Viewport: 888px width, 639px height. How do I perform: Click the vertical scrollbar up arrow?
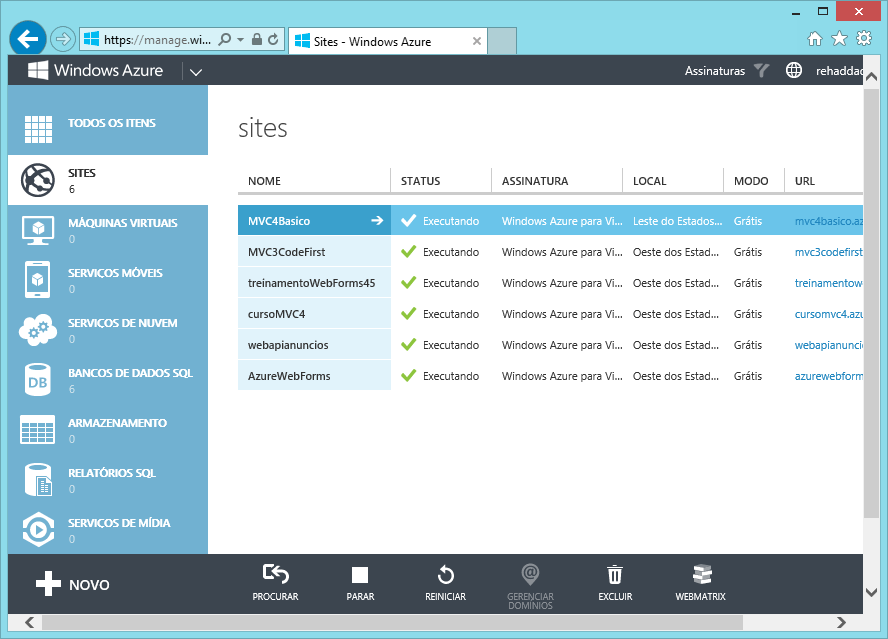click(872, 77)
